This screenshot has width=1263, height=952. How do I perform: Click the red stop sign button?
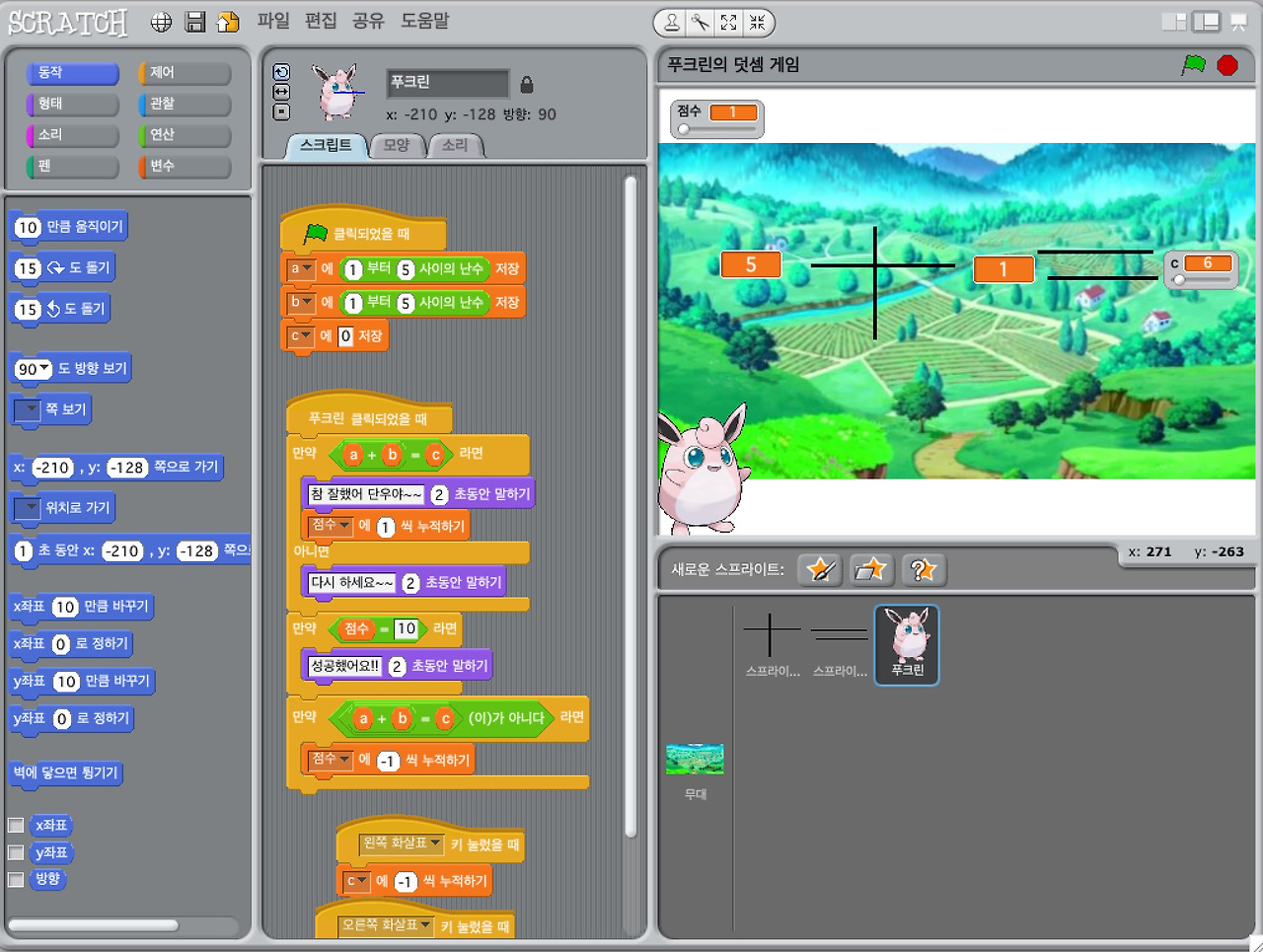tap(1227, 65)
